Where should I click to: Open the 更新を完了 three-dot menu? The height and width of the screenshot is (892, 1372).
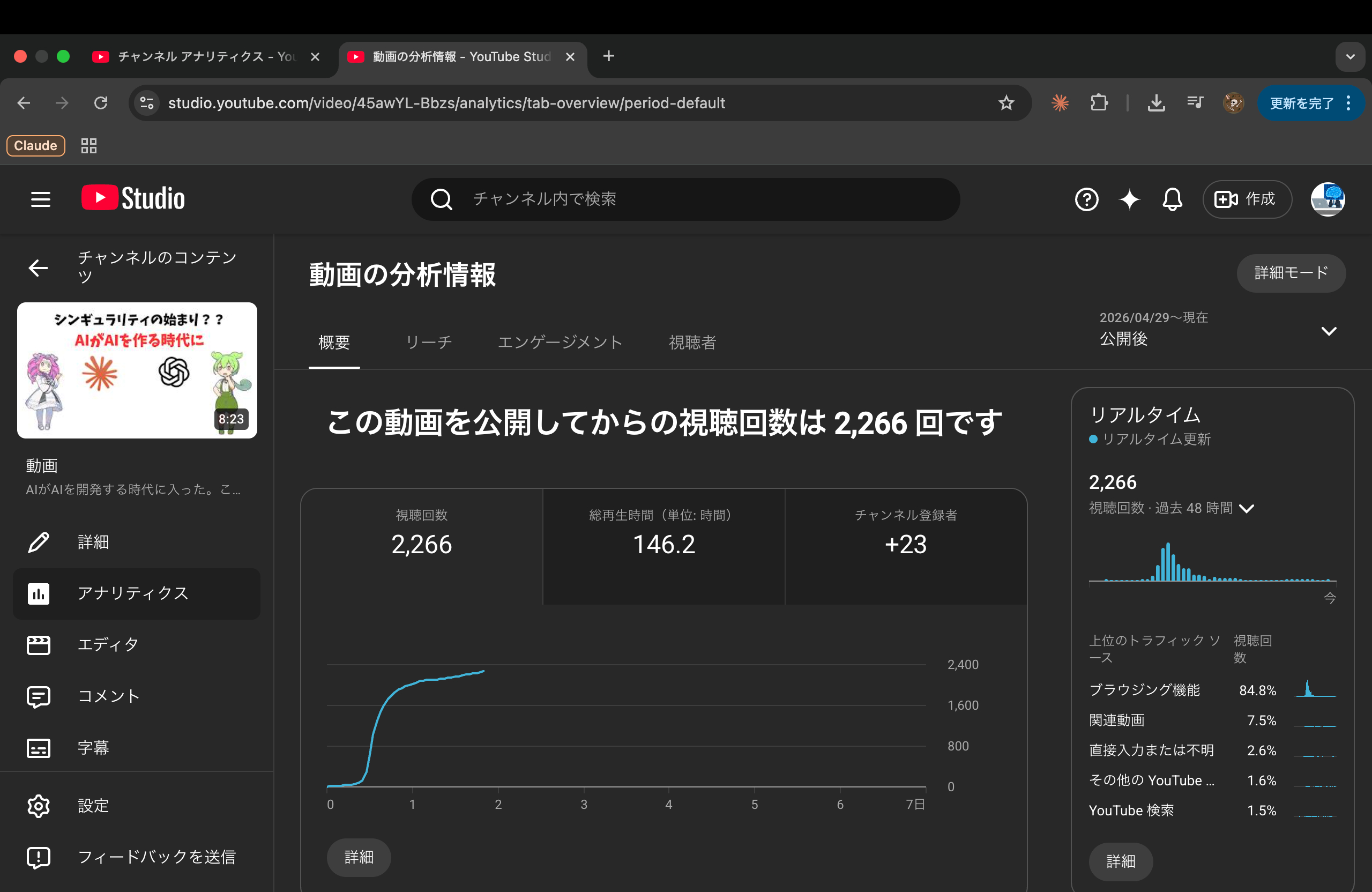click(1348, 103)
